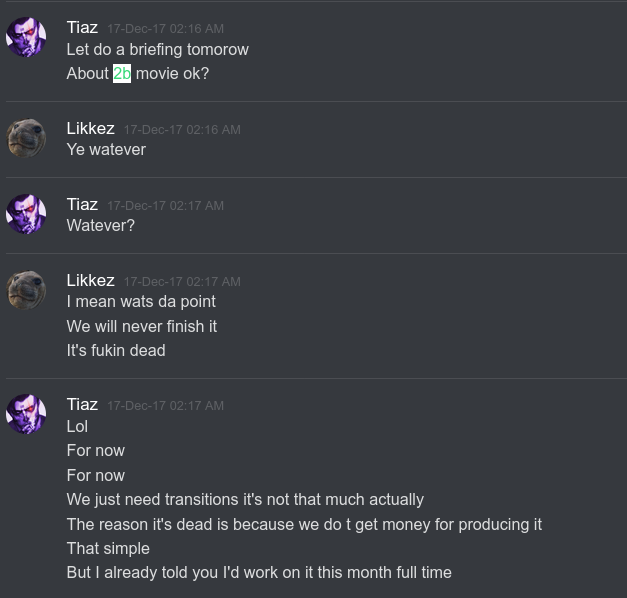Screen dimensions: 627x598
Task: Click the 02:16 AM timestamp next to Tiaz
Action: pyautogui.click(x=166, y=29)
